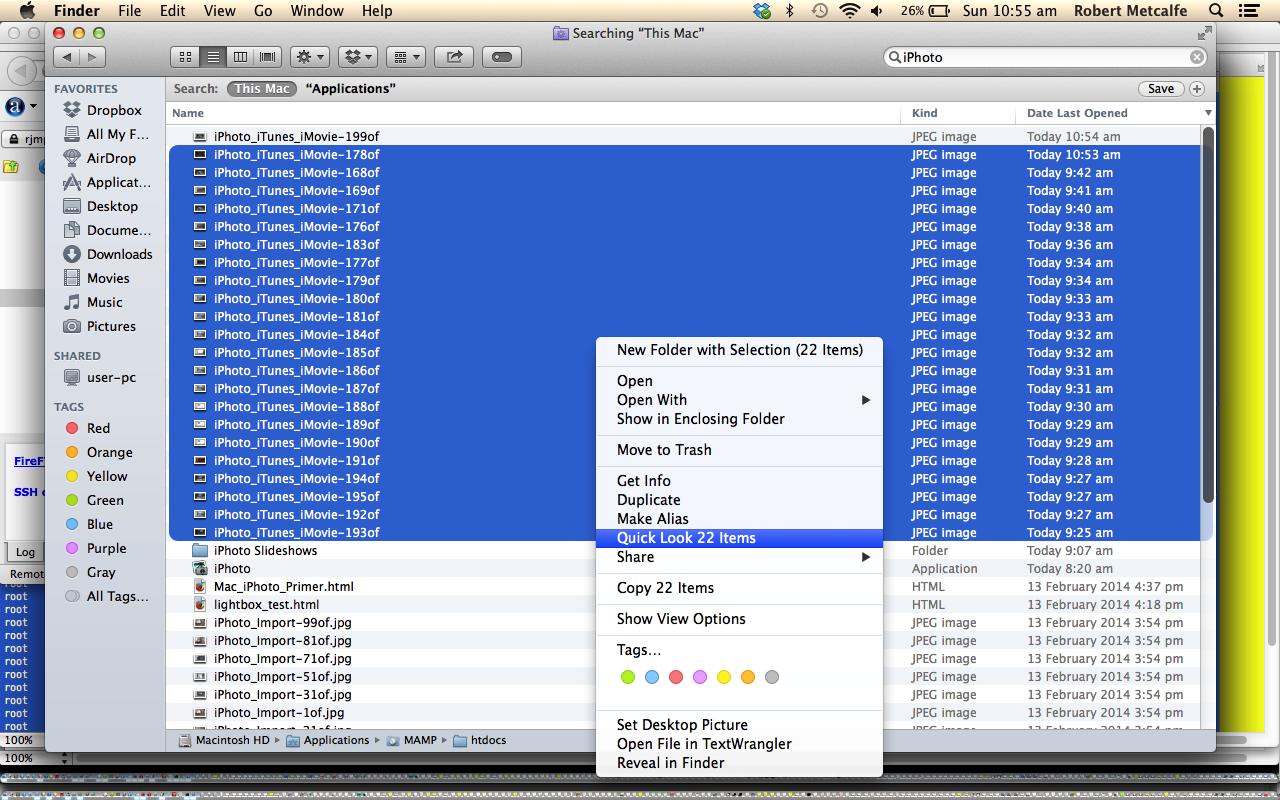Filter by Green tag in sidebar
1280x800 pixels.
pos(95,500)
